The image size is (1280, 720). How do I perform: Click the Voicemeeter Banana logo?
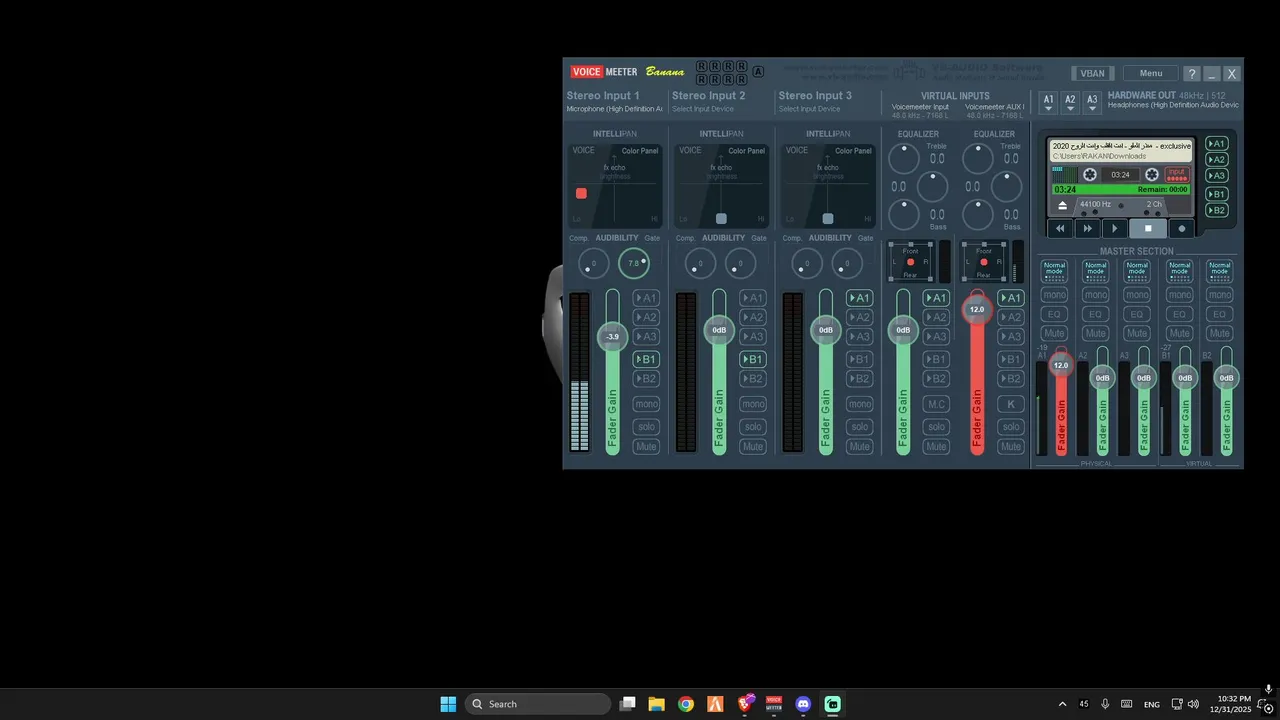click(x=628, y=72)
